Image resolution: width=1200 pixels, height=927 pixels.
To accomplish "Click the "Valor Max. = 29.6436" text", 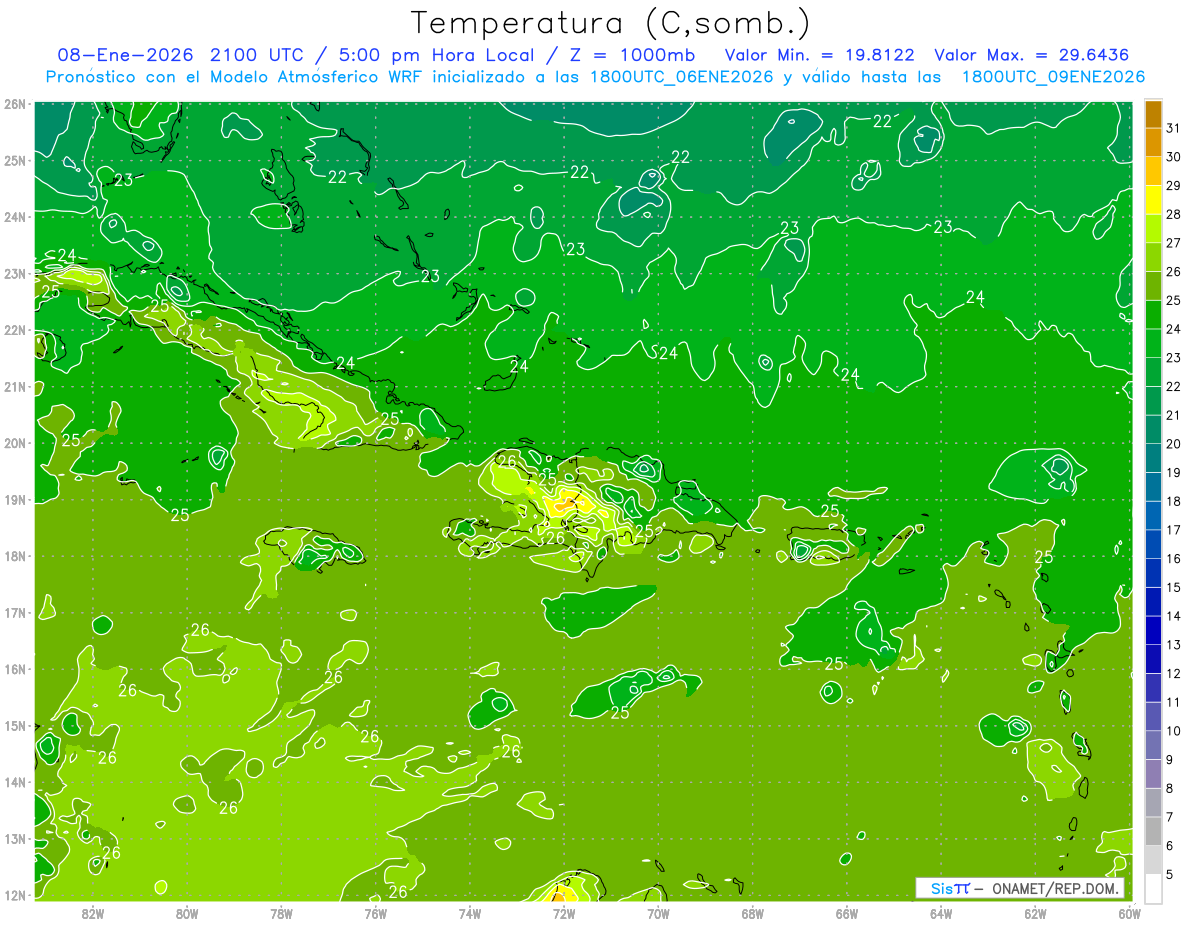I will (1032, 55).
